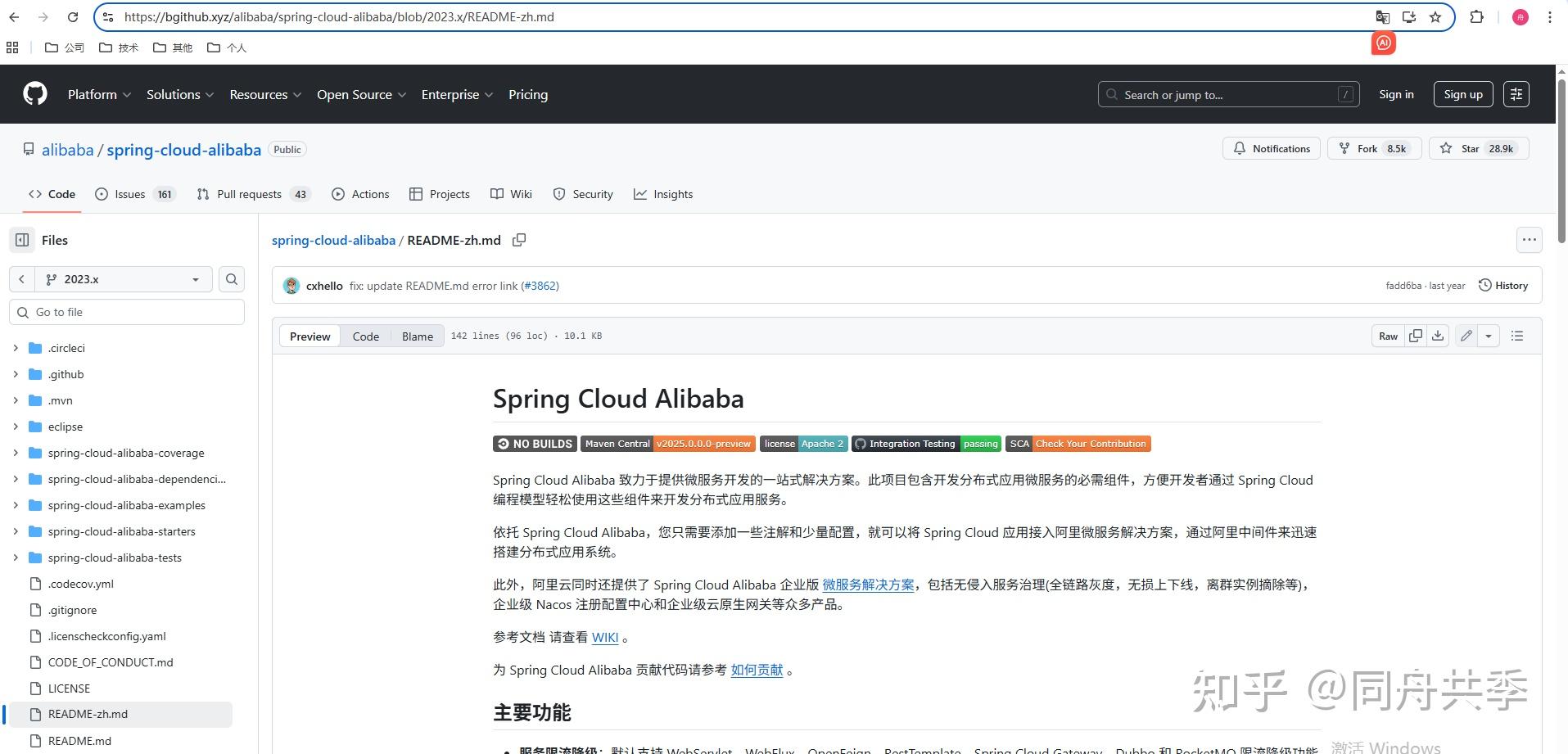
Task: Open the WIKI link in README
Action: 605,637
